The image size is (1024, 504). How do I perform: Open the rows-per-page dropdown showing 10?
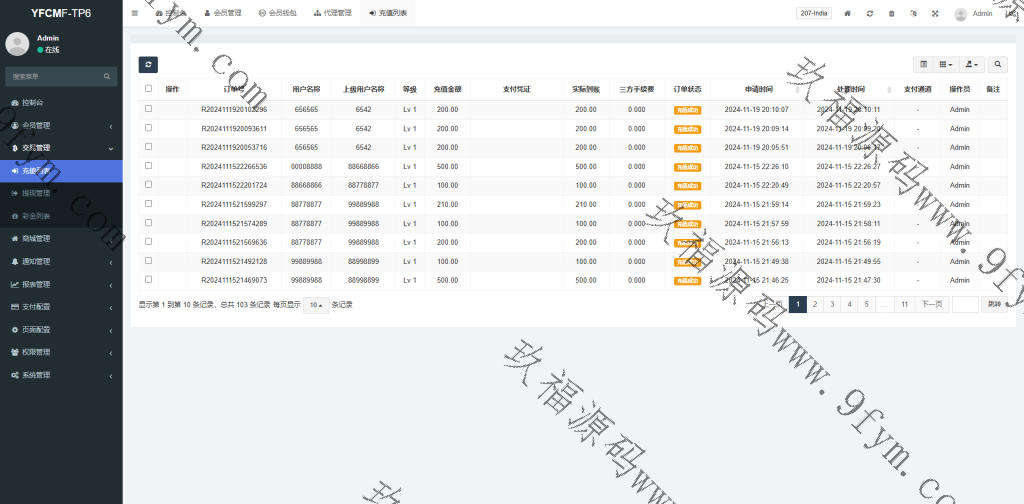tap(316, 305)
